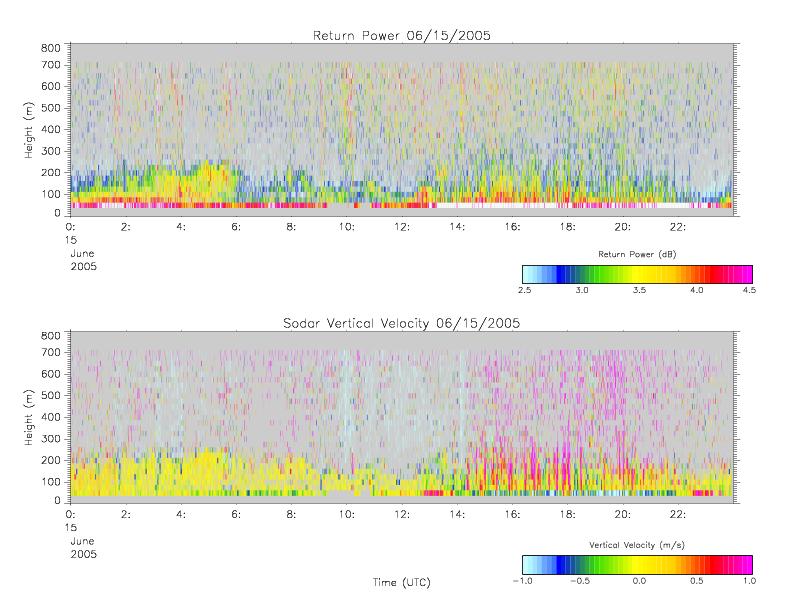Click the '20:' time tick under Vertical Velocity plot
Image resolution: width=791 pixels, height=611 pixels.
coord(623,515)
